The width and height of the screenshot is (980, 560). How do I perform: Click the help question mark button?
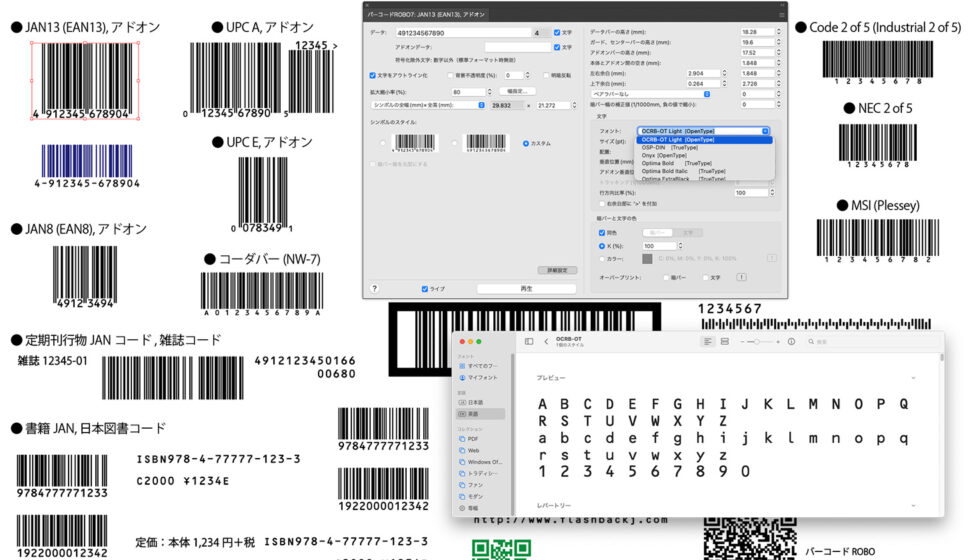click(x=374, y=288)
